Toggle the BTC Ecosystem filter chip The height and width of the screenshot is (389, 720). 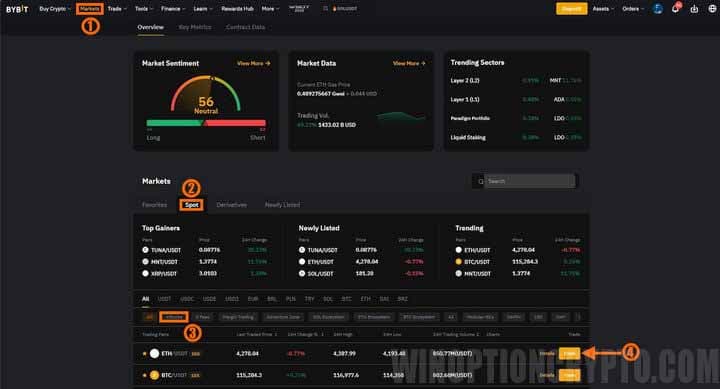pos(419,317)
